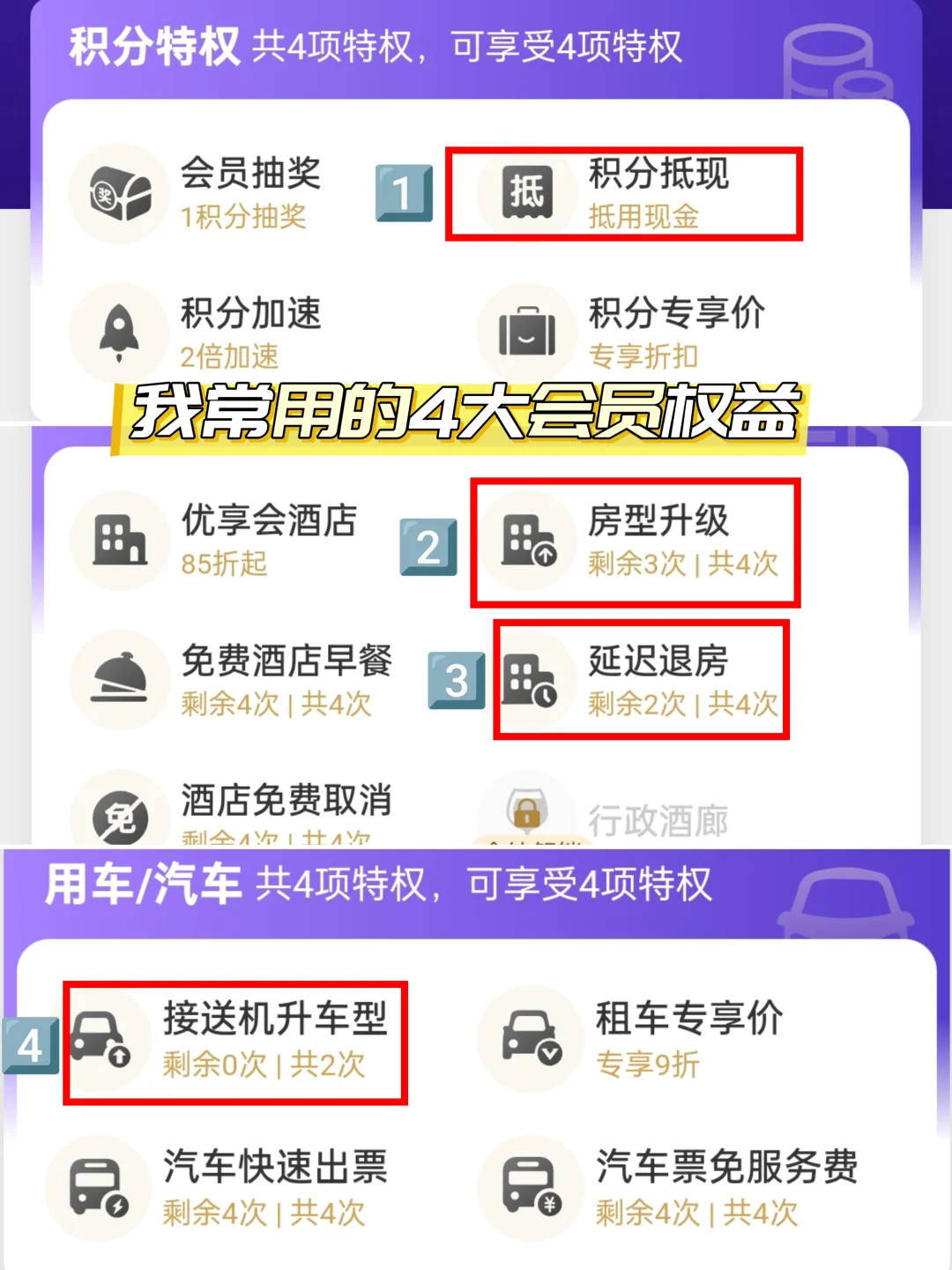Open the 会员抽奖 treasure chest icon
Screen dimensions: 952x1270
(120, 193)
